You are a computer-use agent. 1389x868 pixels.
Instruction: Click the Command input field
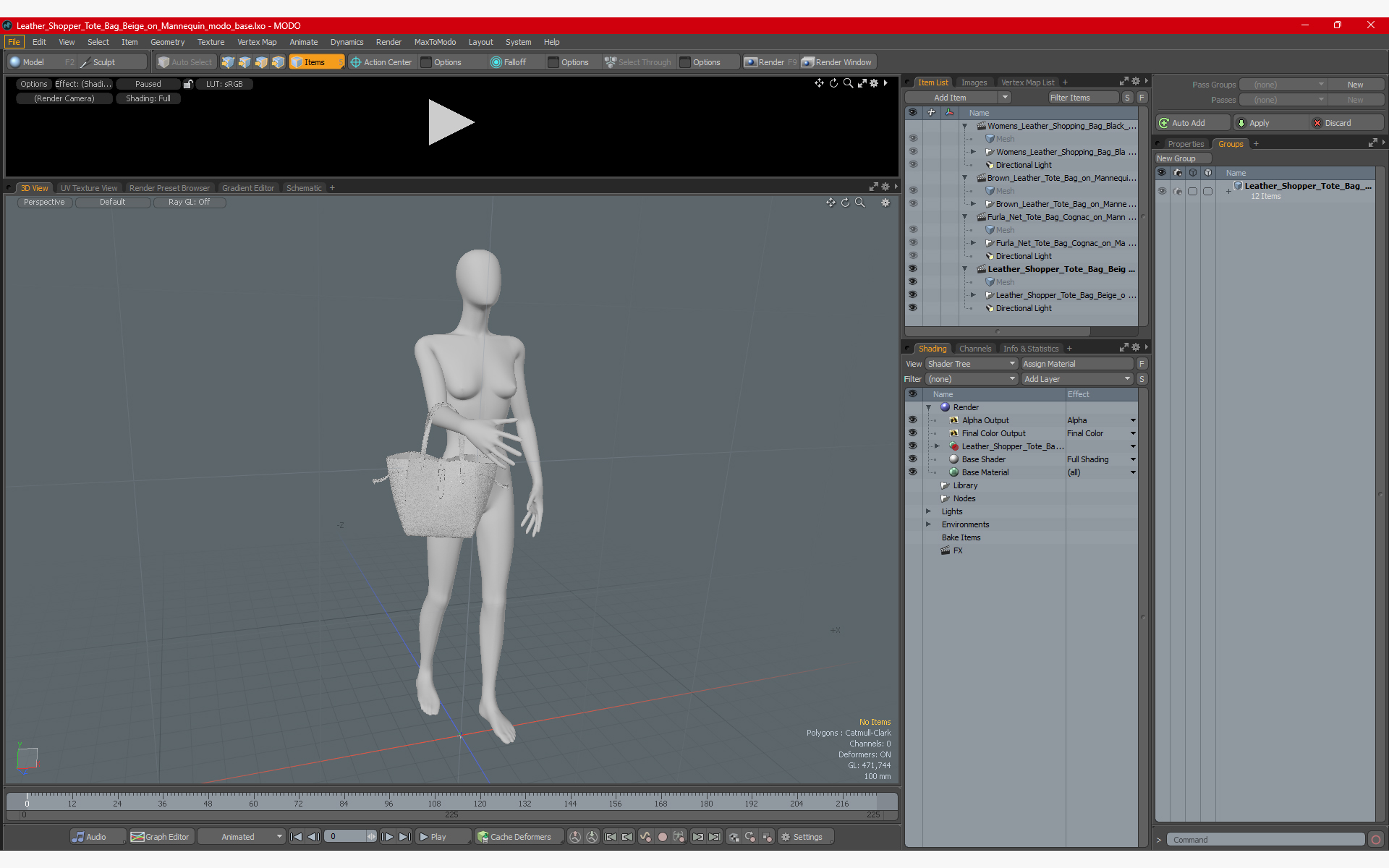click(x=1266, y=840)
